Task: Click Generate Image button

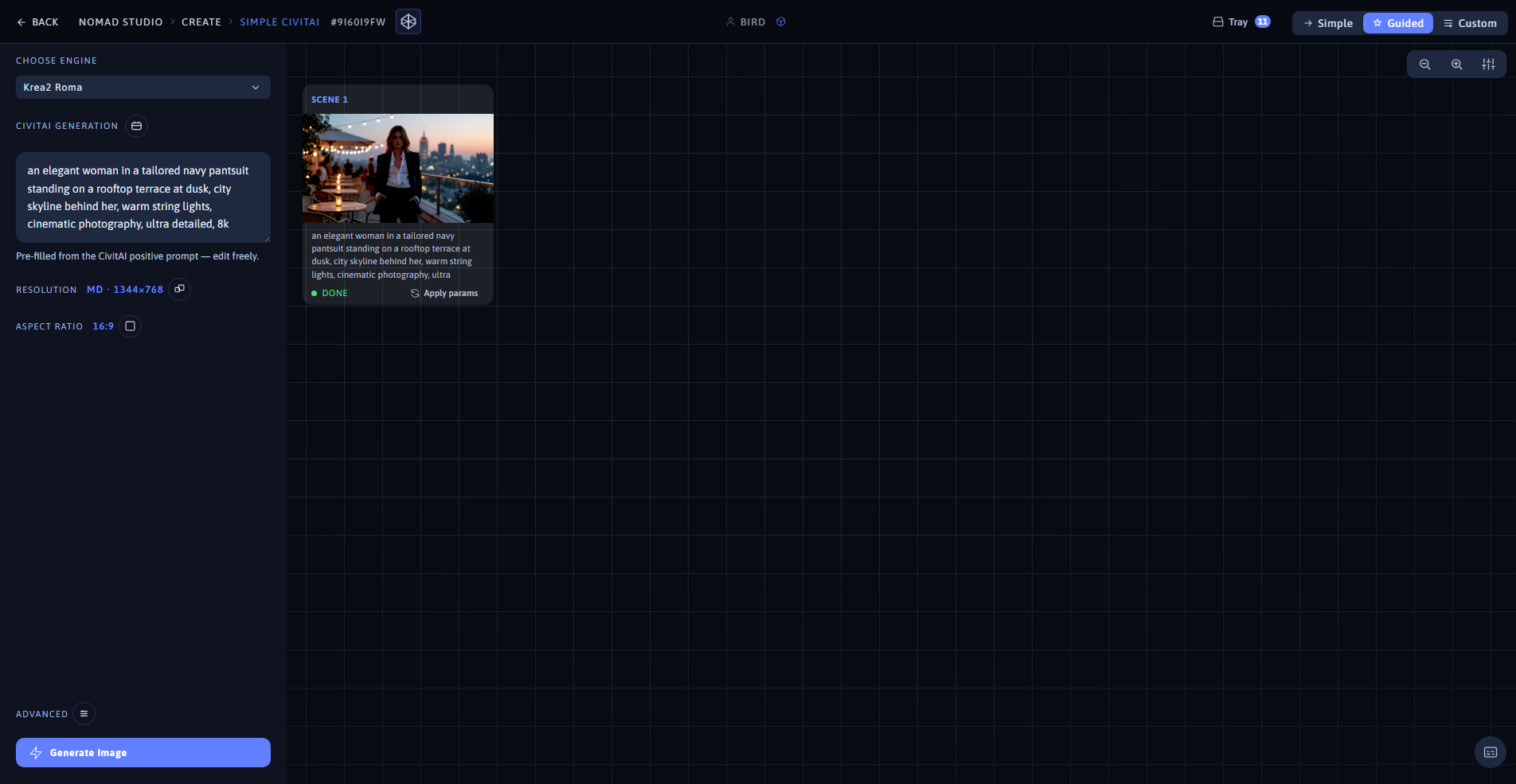Action: tap(143, 753)
